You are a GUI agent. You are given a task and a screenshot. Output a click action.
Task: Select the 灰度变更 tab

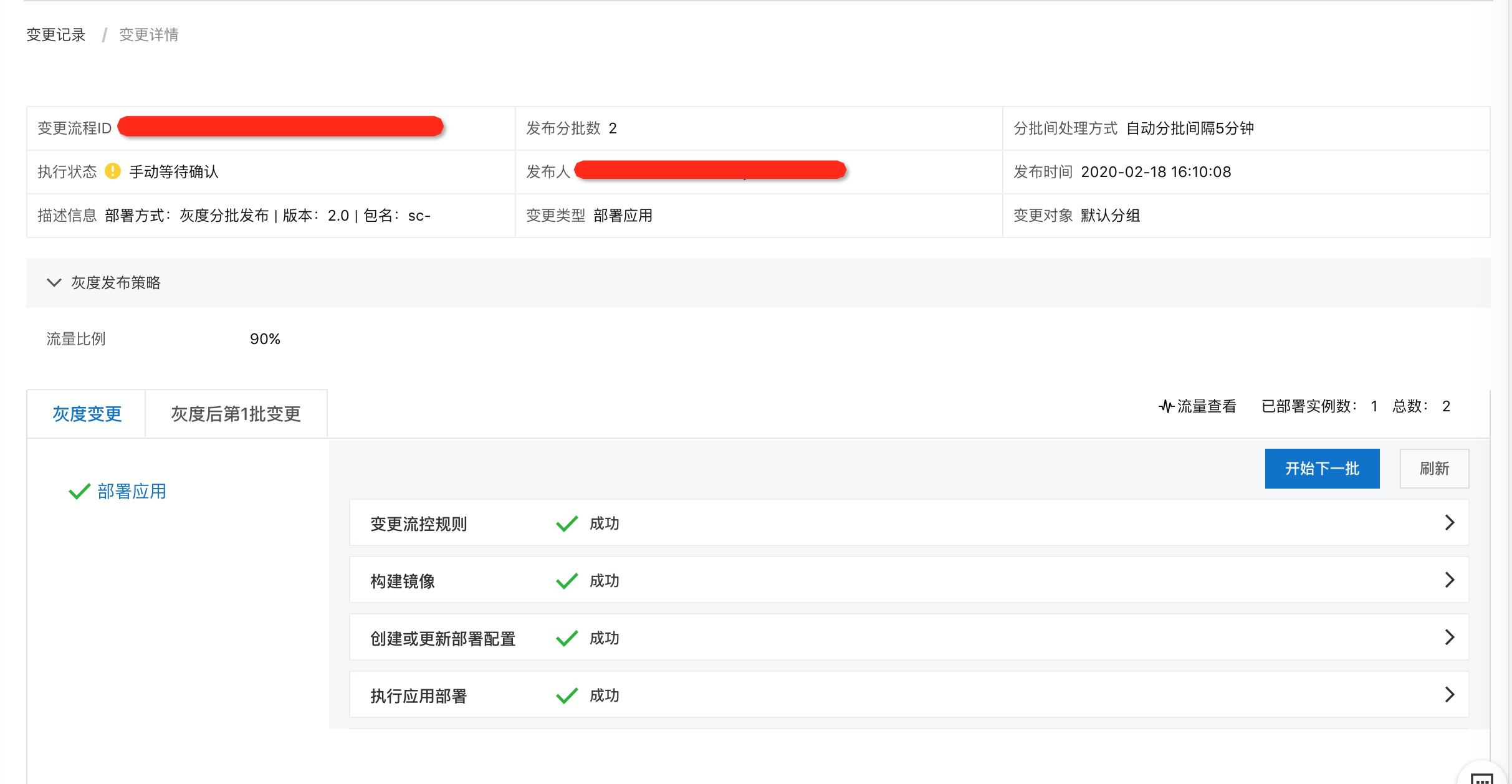pos(87,414)
